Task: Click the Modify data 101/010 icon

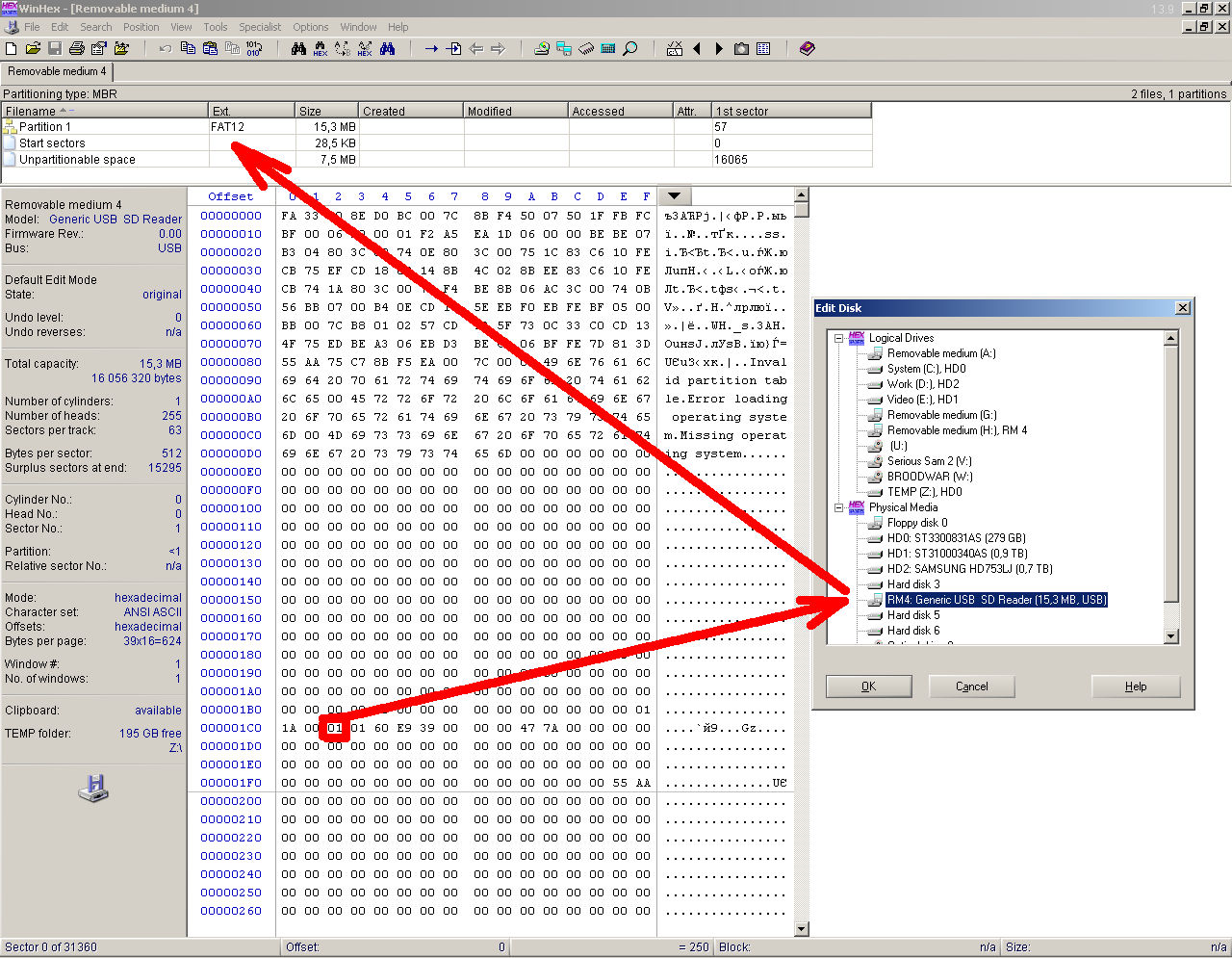Action: [254, 48]
